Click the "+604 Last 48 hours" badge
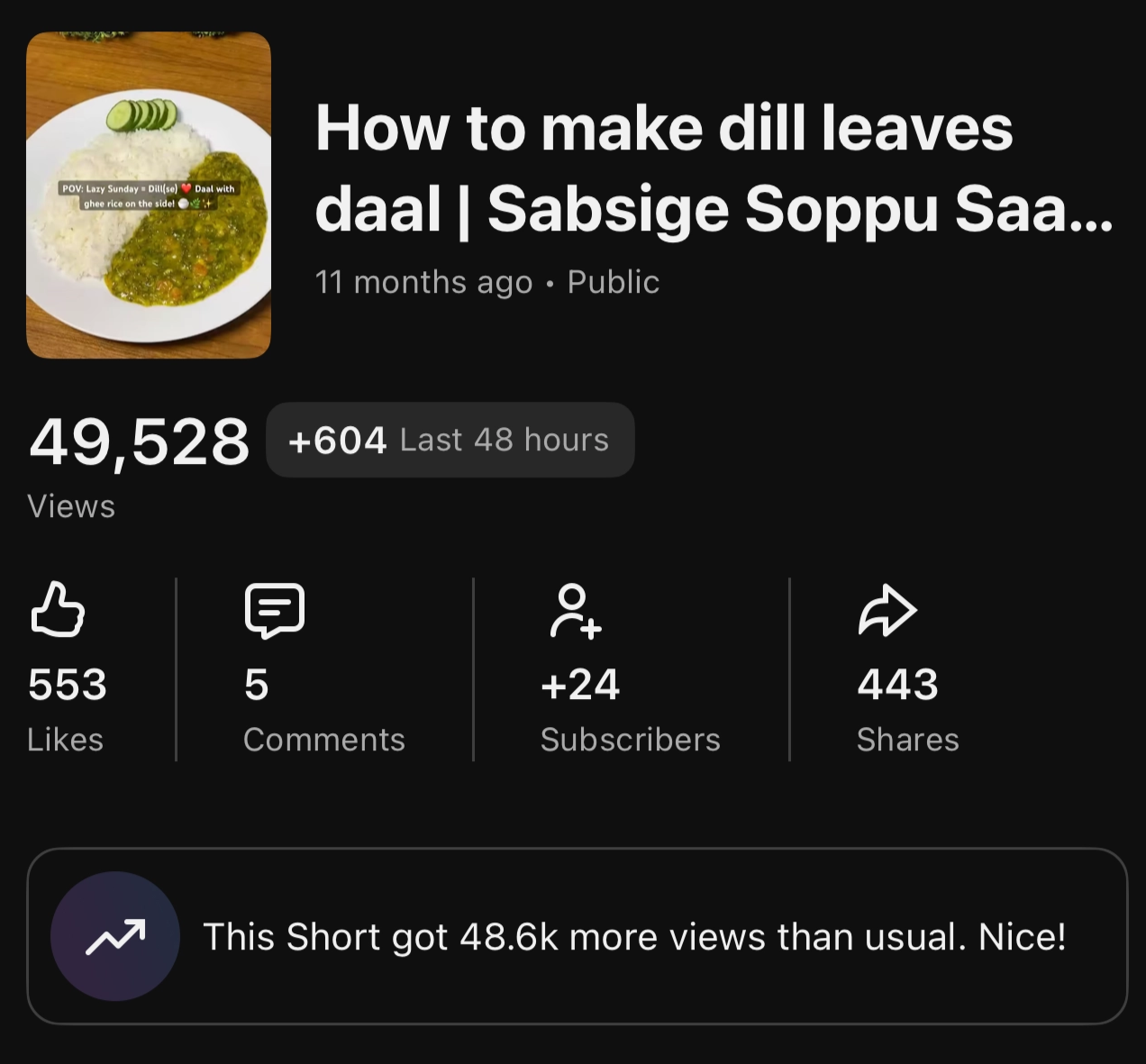Viewport: 1146px width, 1064px height. [x=450, y=440]
